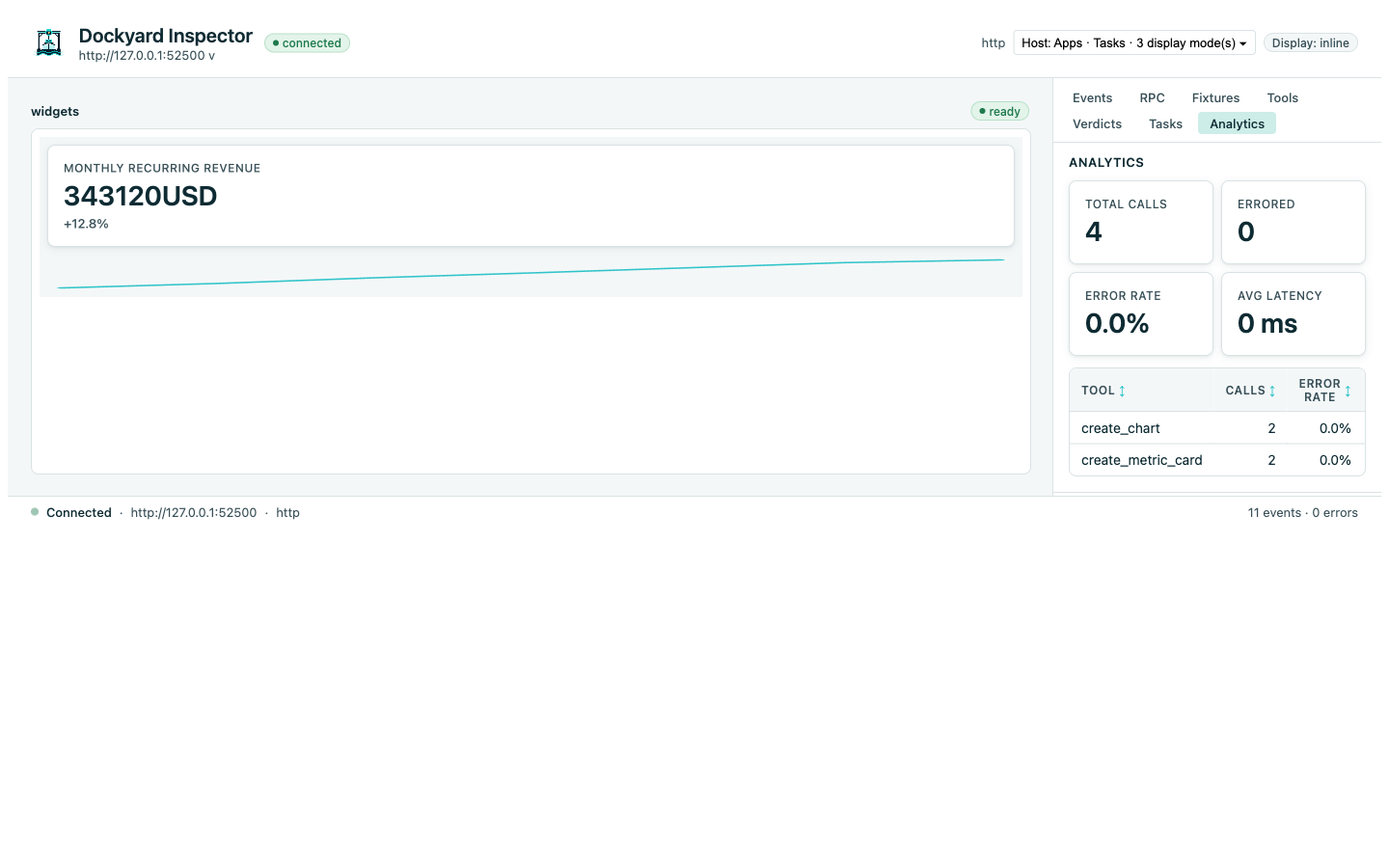Select the Analytics tab

pos(1237,123)
